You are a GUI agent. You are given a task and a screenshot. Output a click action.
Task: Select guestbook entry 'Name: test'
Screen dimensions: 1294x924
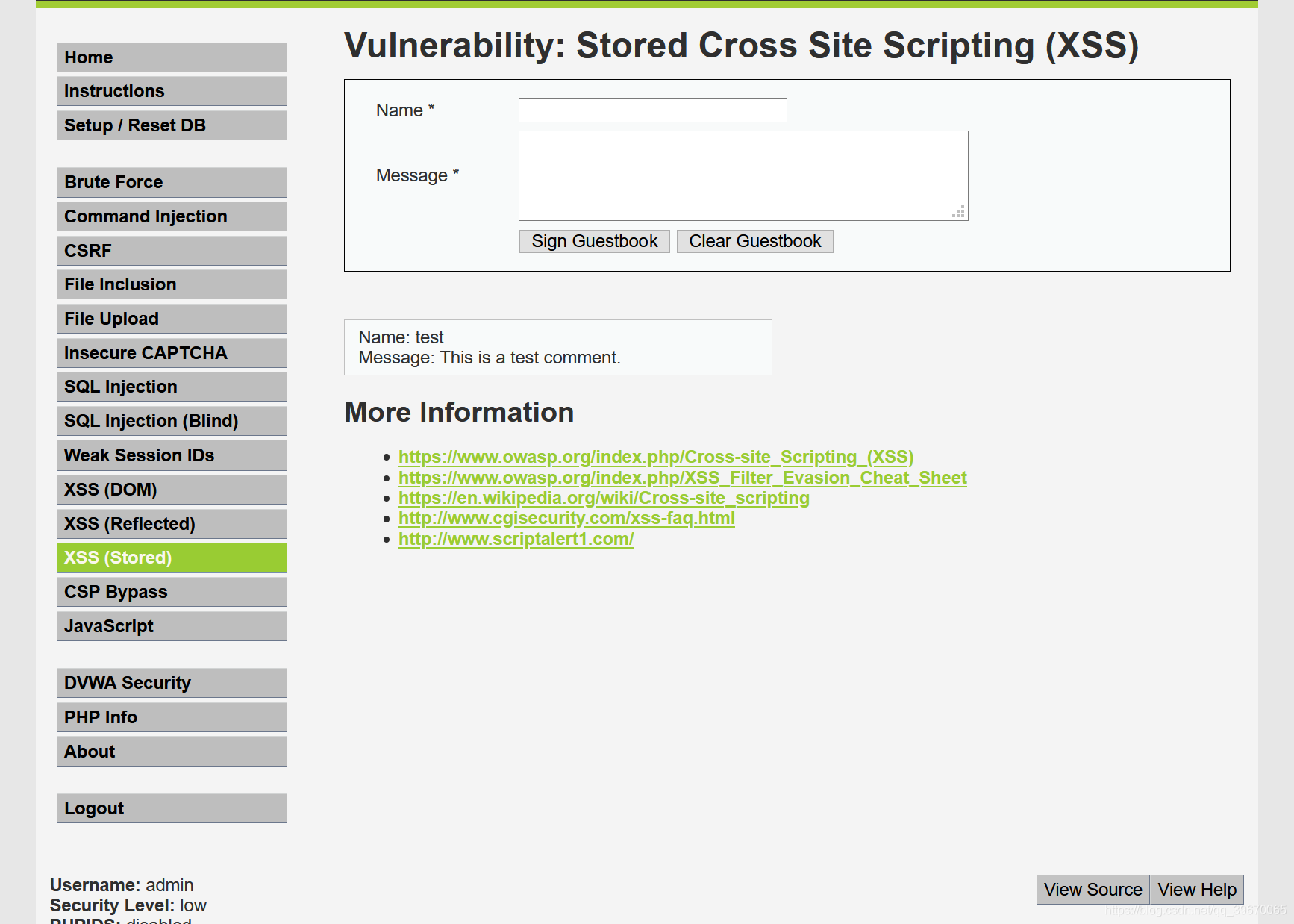coord(401,337)
